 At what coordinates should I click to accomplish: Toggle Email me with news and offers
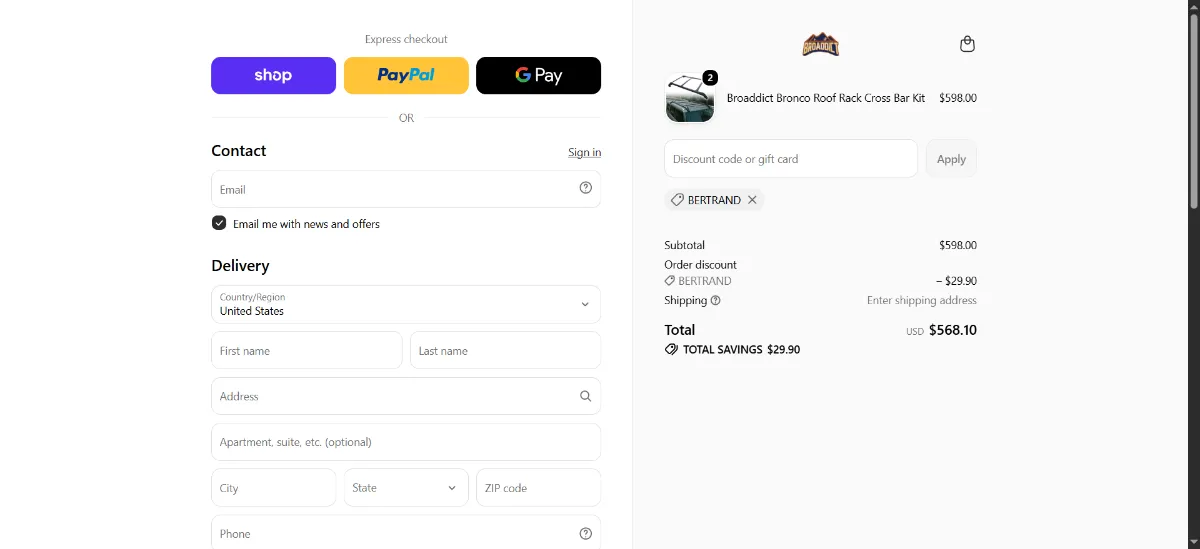pyautogui.click(x=219, y=223)
